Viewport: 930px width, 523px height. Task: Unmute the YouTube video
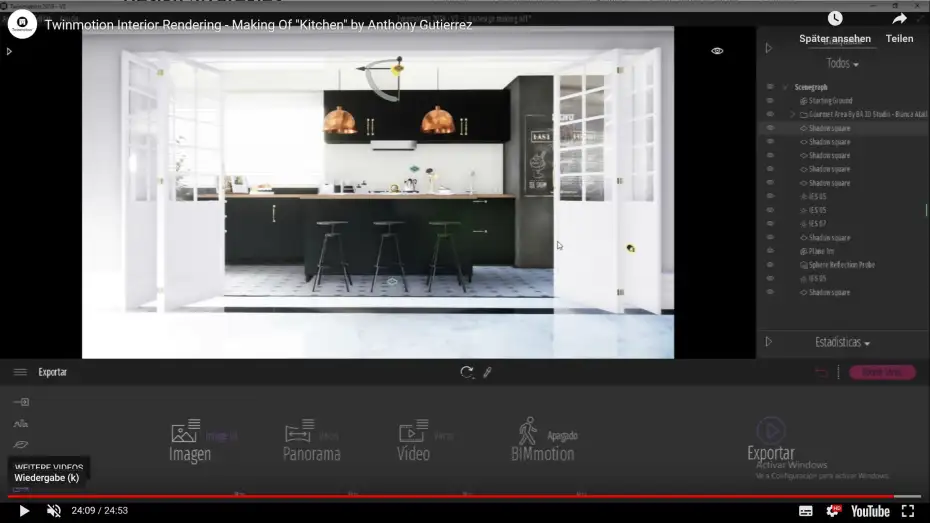coord(54,511)
